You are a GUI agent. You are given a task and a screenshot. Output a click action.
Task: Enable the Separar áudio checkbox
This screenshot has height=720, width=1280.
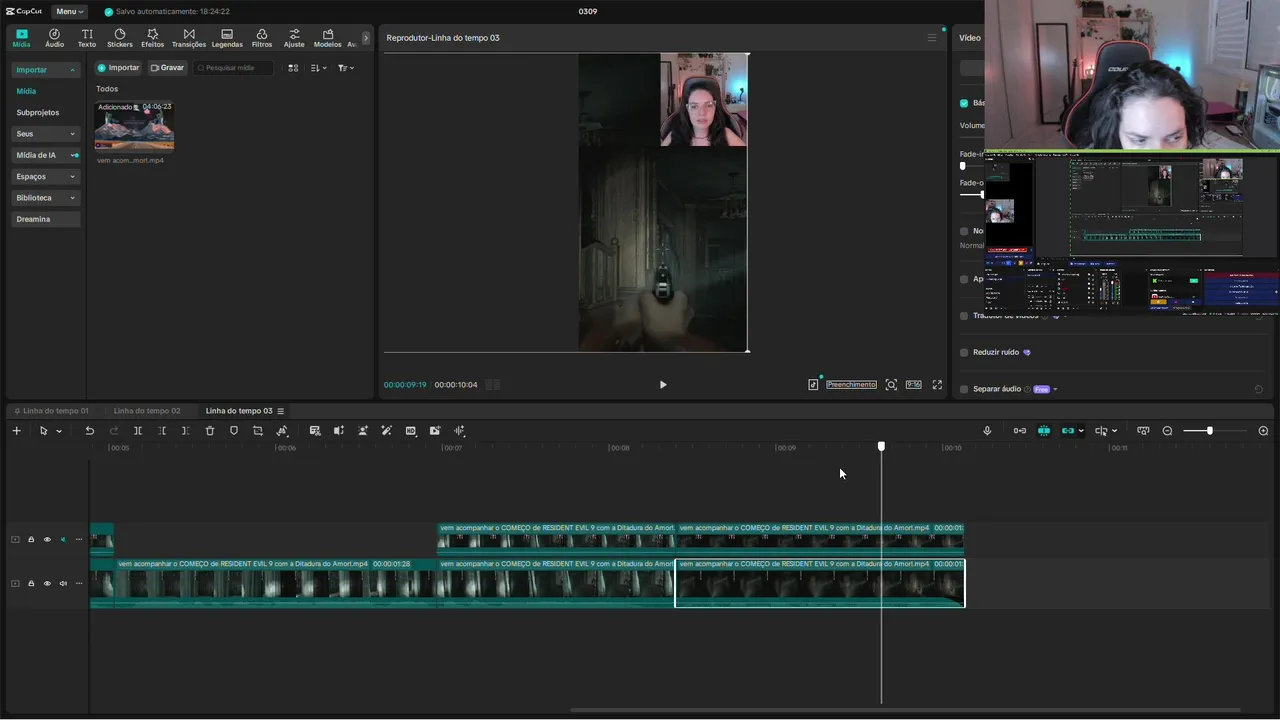pyautogui.click(x=964, y=389)
